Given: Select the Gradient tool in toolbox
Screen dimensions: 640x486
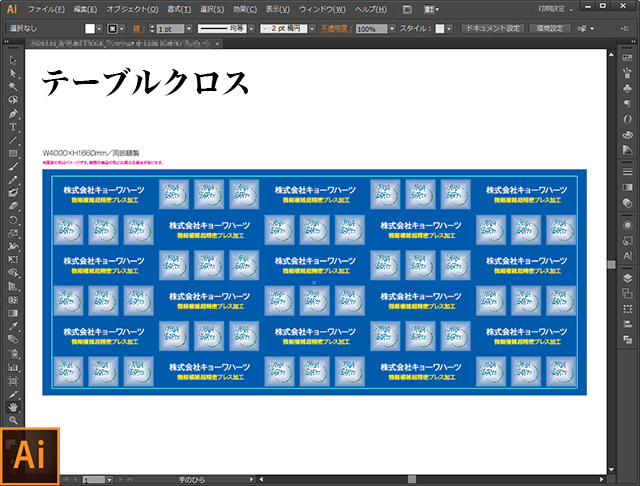Looking at the screenshot, I should 13,313.
